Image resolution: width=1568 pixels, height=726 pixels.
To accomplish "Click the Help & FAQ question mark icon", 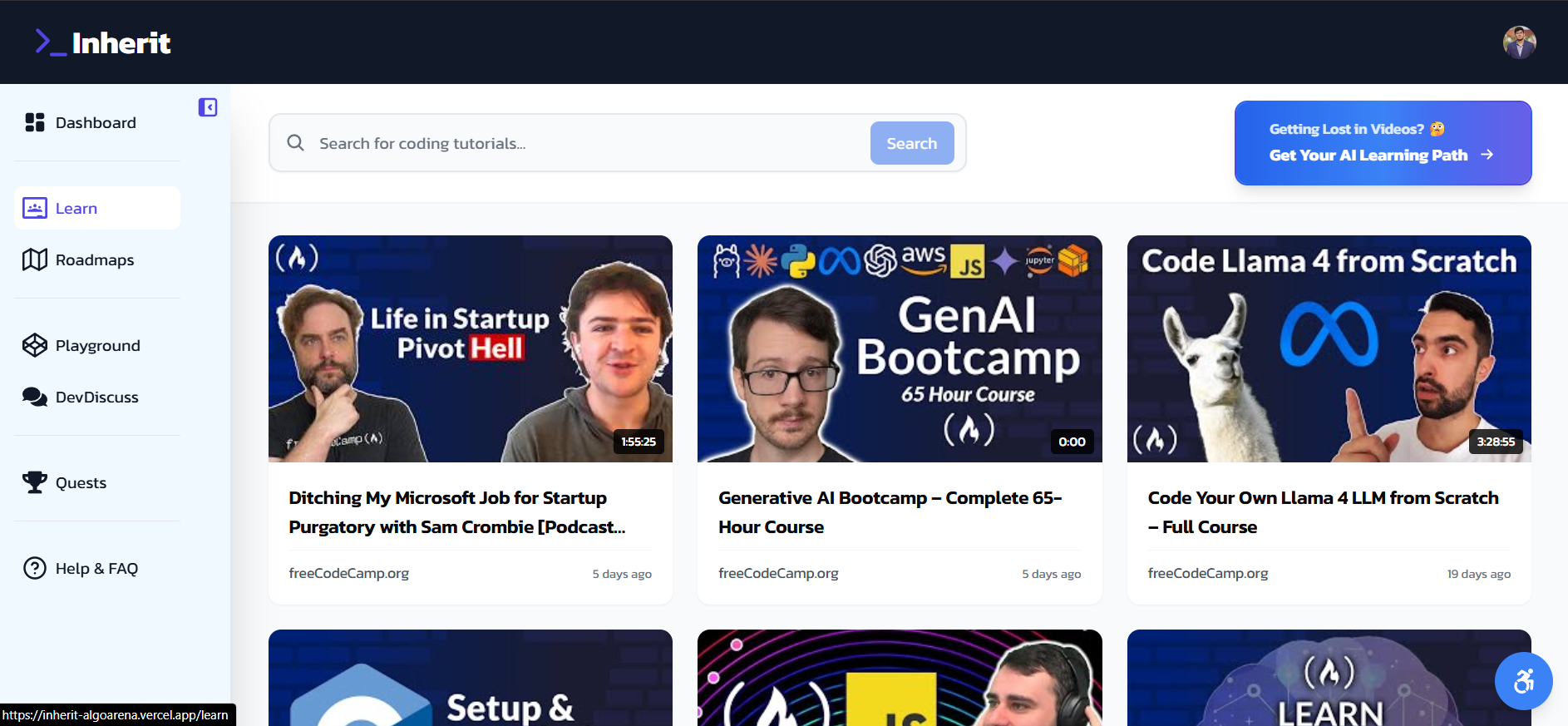I will click(x=35, y=568).
